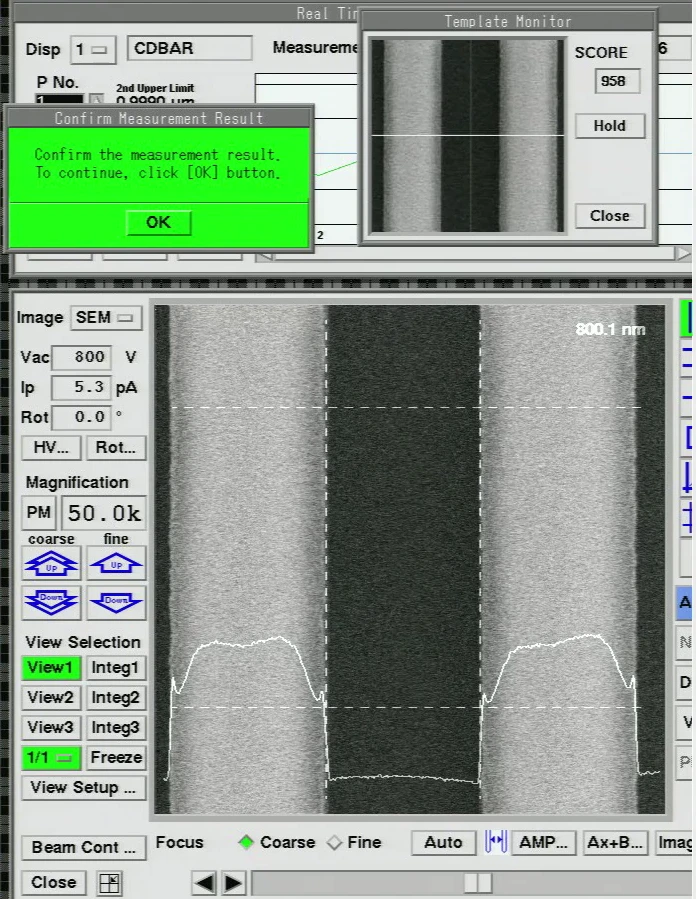
Task: Toggle the Integ1 view button
Action: [116, 667]
